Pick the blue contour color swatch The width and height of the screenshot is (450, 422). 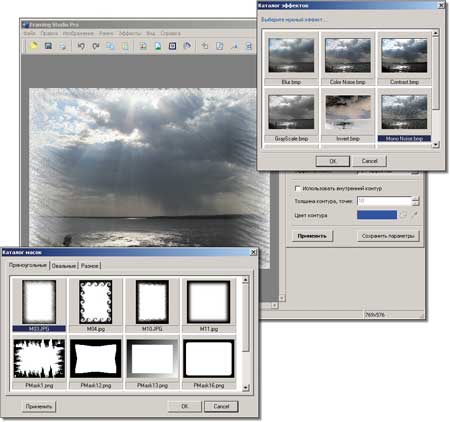[x=377, y=215]
